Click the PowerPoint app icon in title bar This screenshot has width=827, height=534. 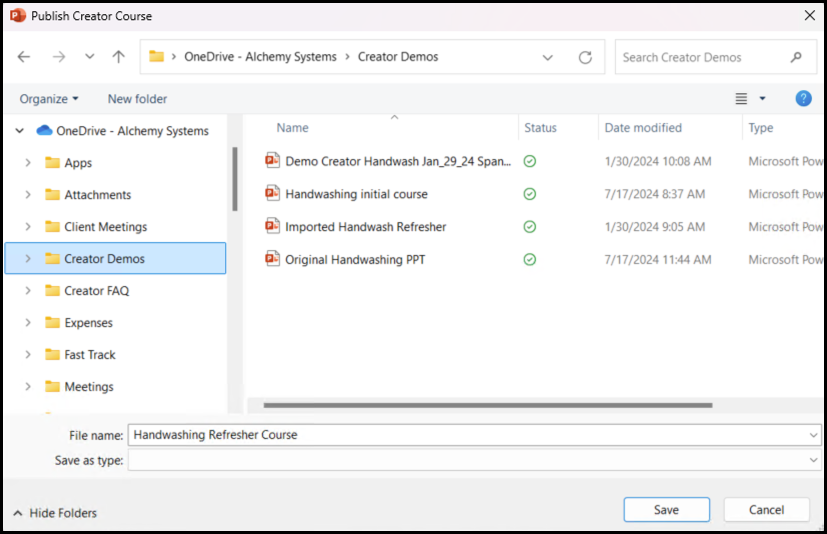(x=18, y=15)
